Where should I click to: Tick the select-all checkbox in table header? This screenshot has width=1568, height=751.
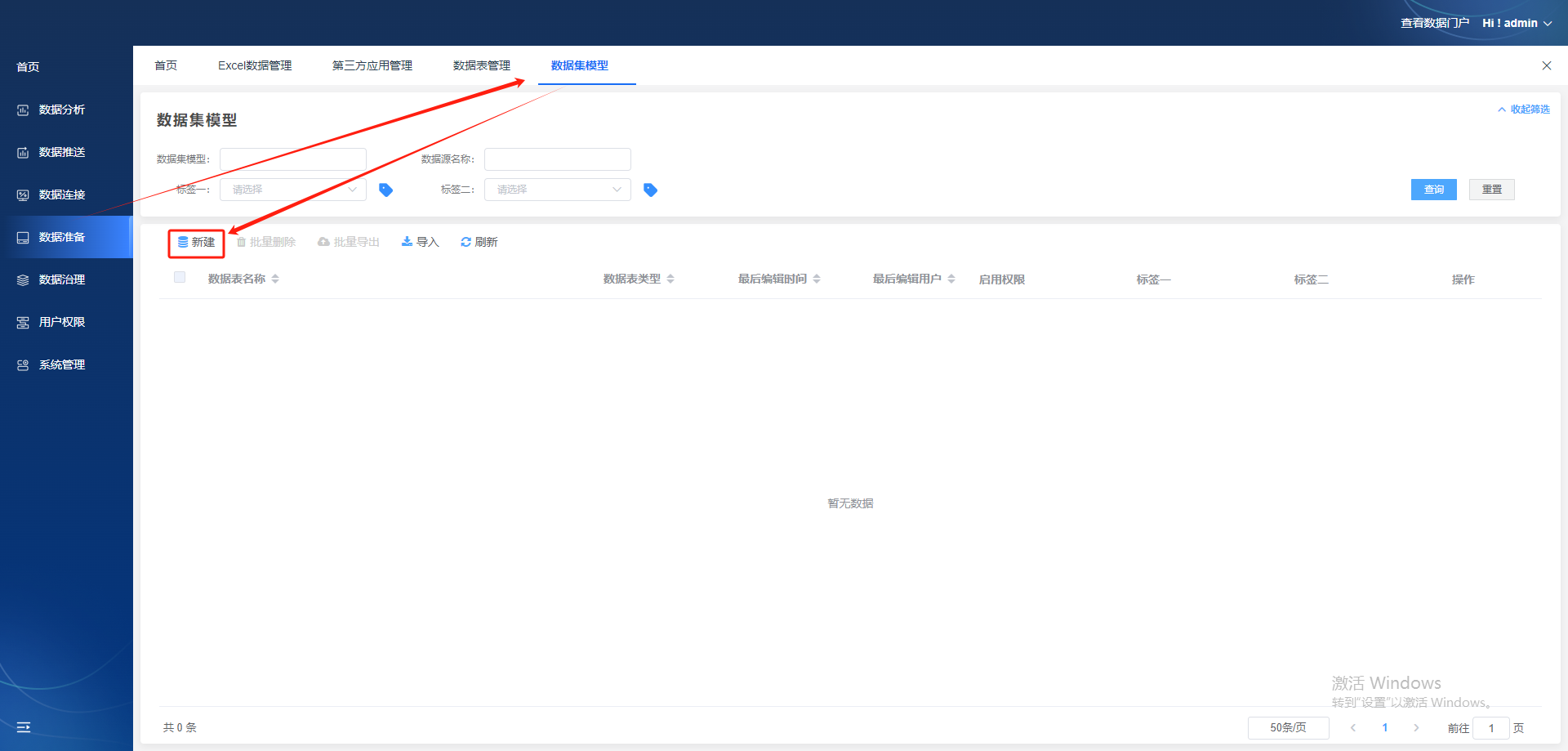(x=180, y=277)
